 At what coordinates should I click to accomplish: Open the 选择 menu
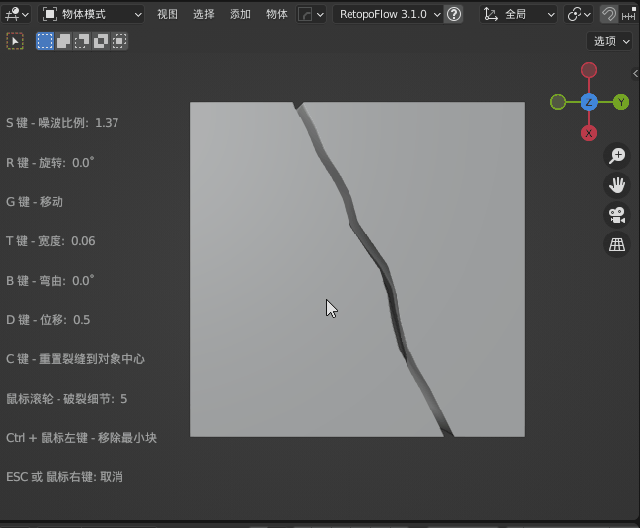(204, 15)
